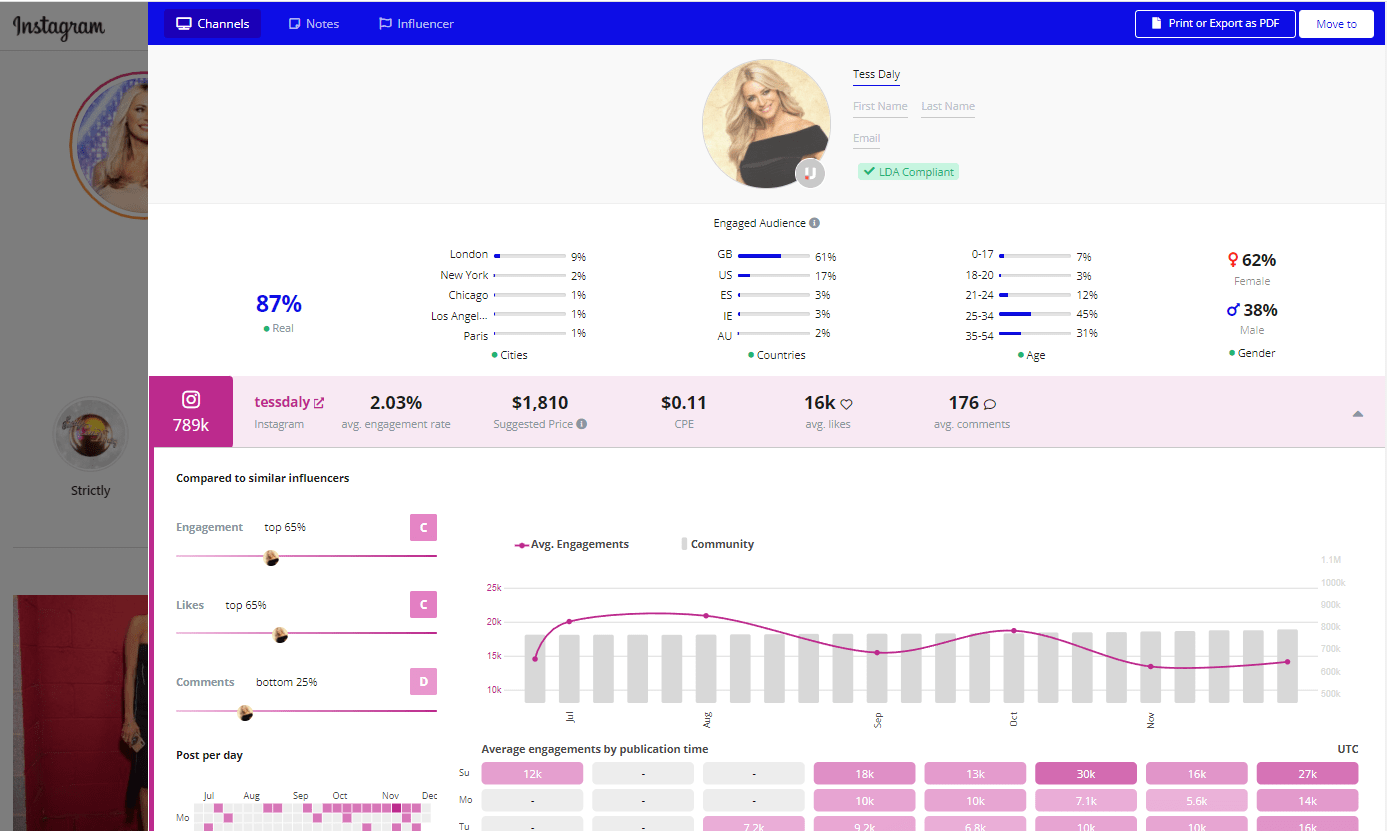1387x831 pixels.
Task: Click the Print or Export as PDF button
Action: click(x=1215, y=23)
